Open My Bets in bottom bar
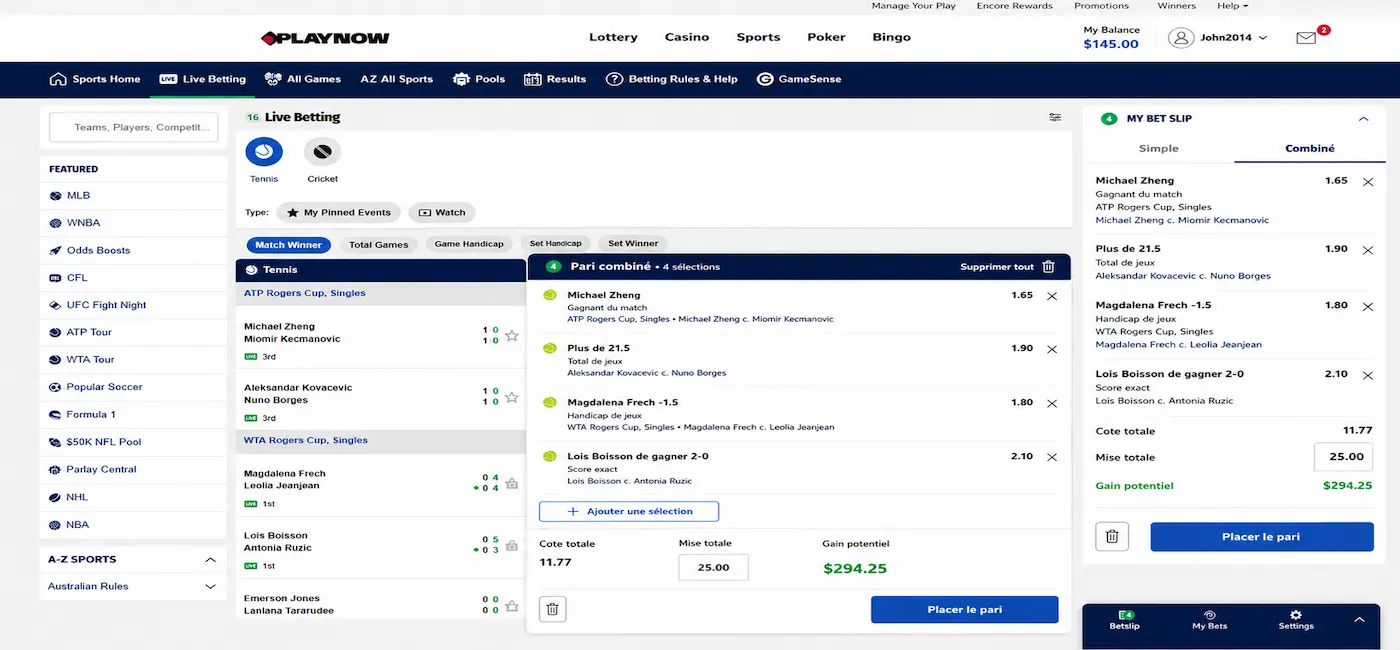 [1210, 620]
